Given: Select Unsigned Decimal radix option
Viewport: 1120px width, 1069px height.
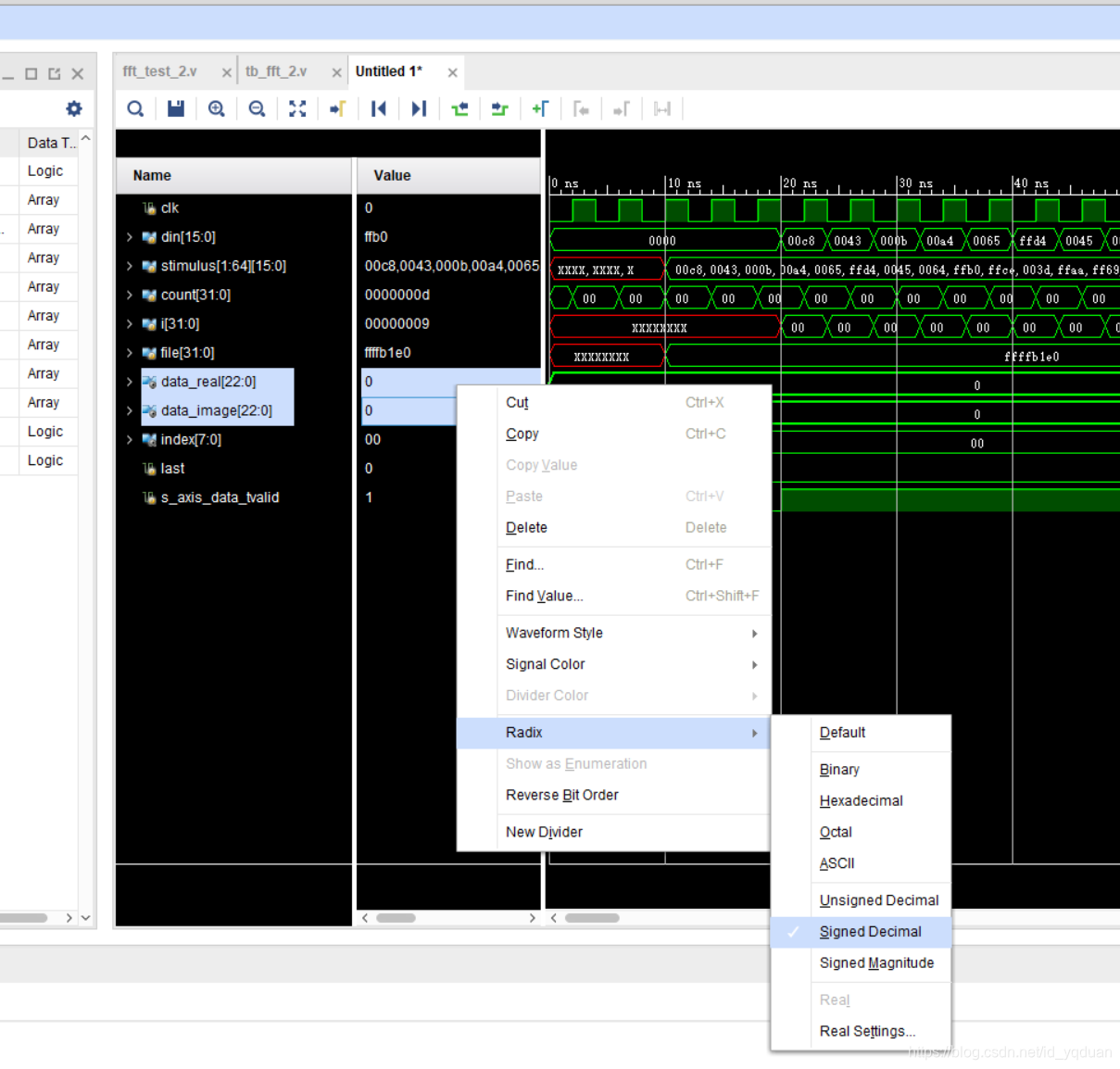Looking at the screenshot, I should (x=878, y=900).
